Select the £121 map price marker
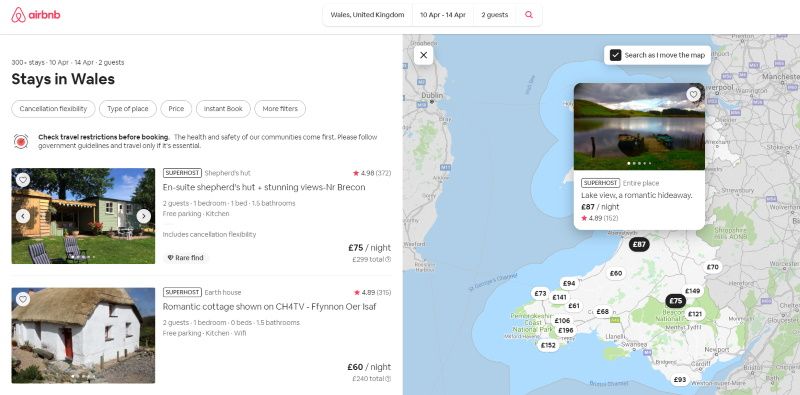This screenshot has width=800, height=395. [694, 314]
